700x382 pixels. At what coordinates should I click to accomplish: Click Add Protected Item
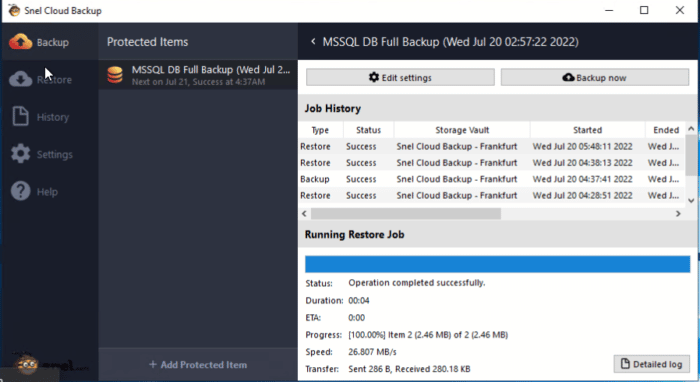pos(198,365)
